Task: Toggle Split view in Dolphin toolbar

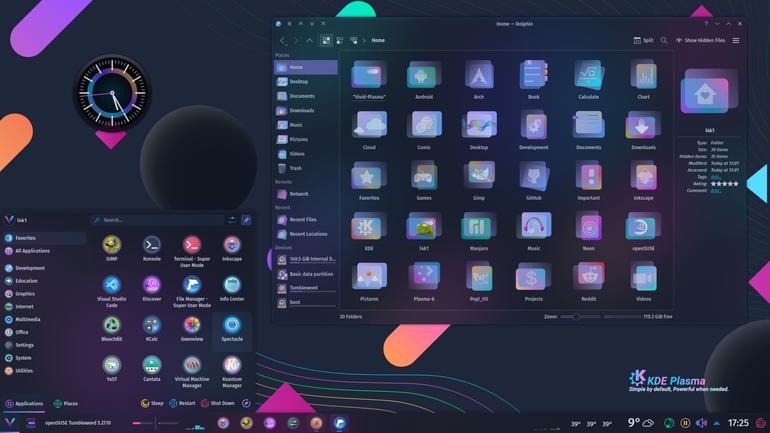Action: 643,40
